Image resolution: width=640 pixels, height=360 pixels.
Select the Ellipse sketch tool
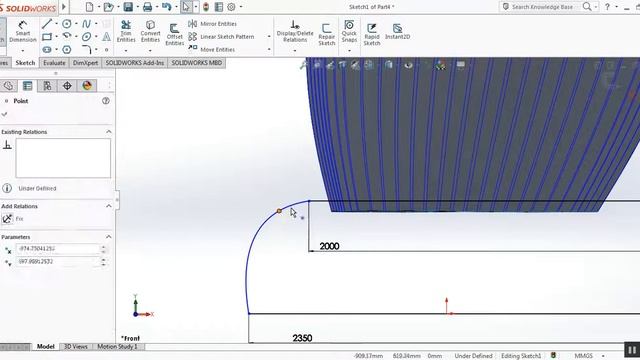pyautogui.click(x=86, y=37)
